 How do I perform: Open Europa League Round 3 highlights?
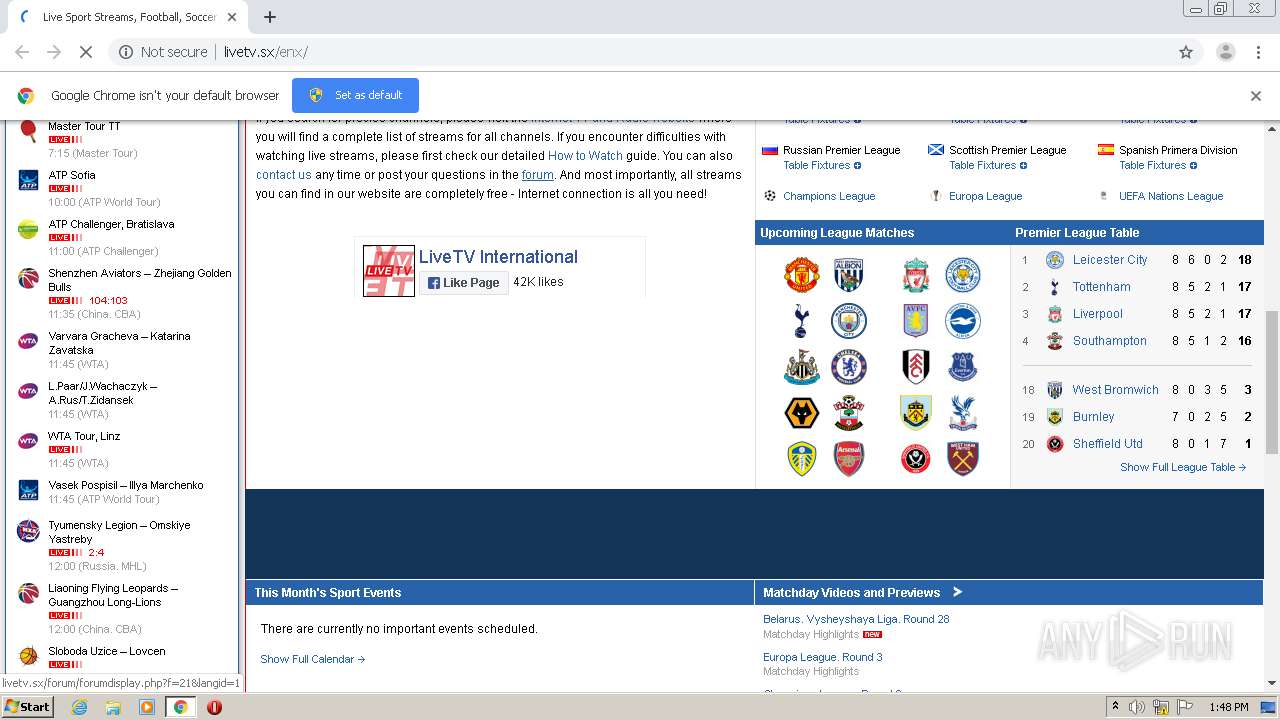[x=823, y=657]
